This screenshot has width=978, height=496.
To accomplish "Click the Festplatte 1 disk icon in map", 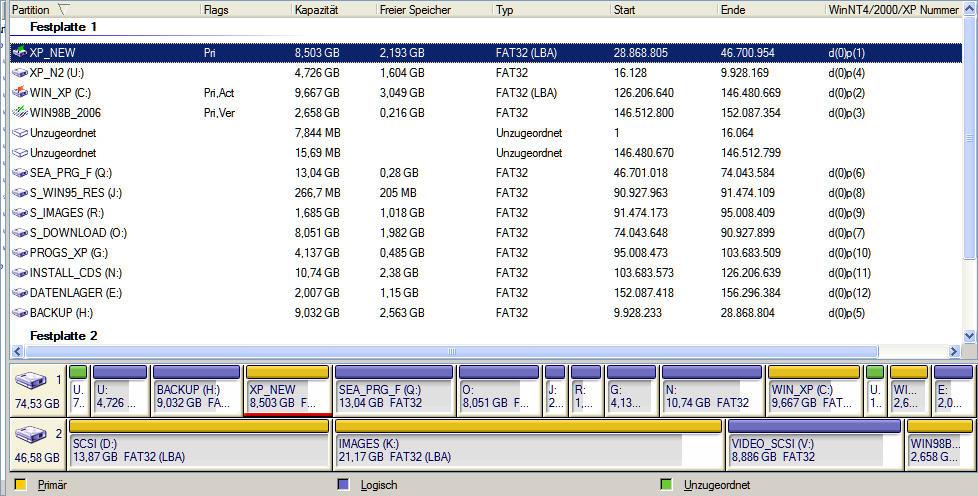I will [x=31, y=381].
